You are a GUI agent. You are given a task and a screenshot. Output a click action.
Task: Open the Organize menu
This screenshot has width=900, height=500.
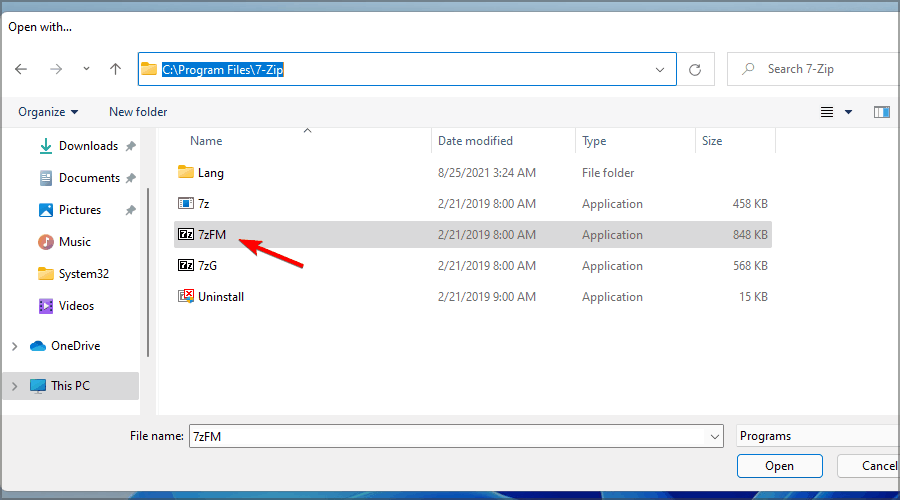point(48,112)
